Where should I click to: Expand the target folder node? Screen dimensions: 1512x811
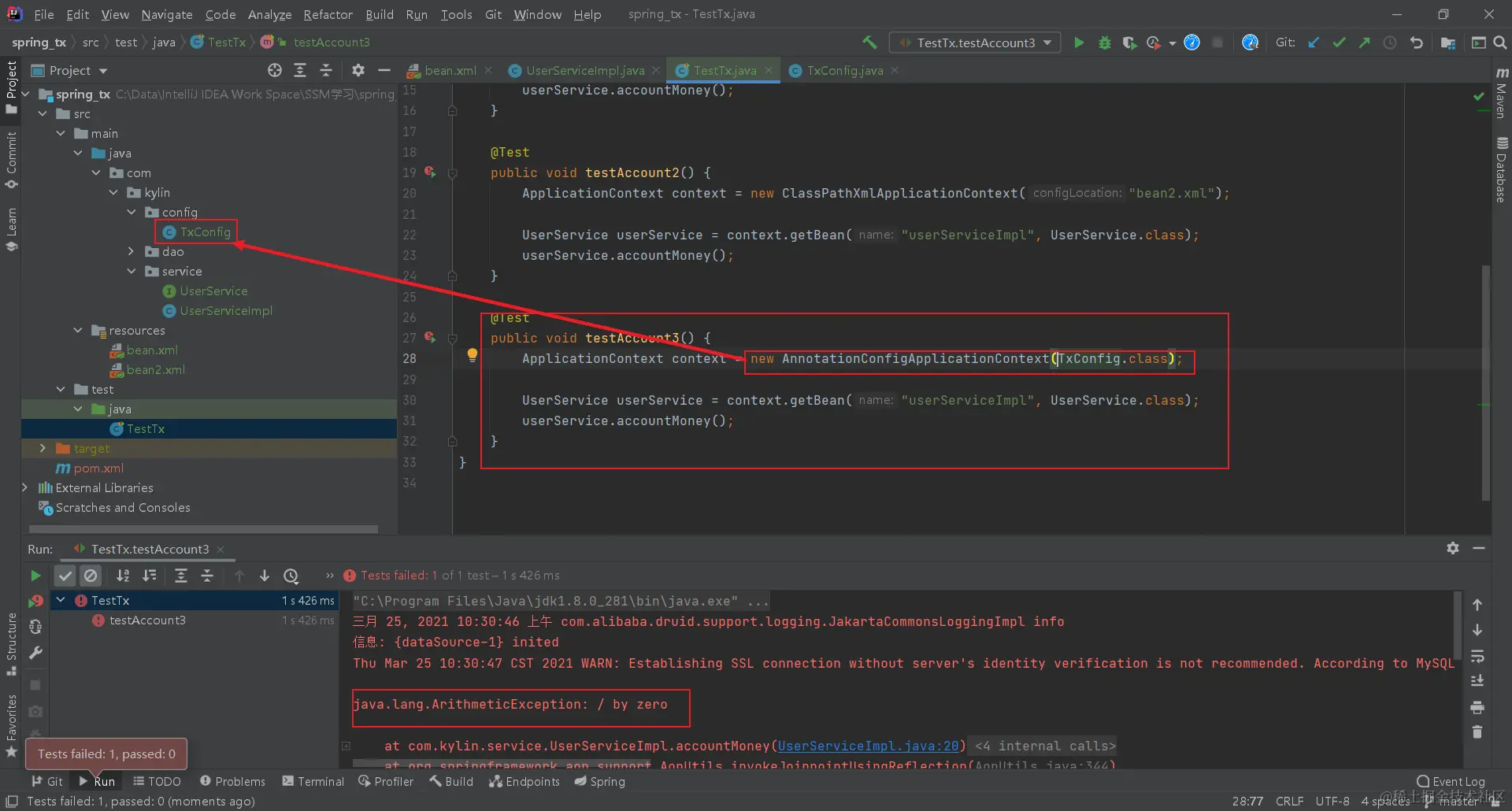[43, 449]
